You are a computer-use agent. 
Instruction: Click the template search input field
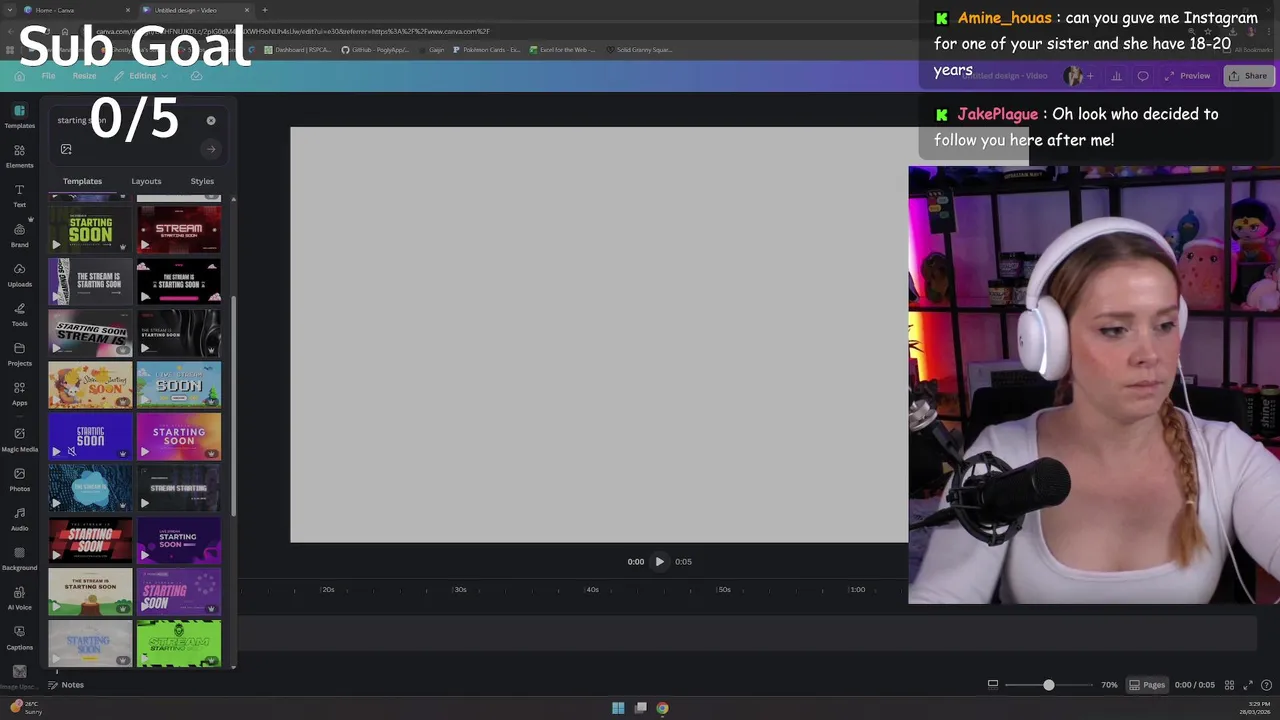click(x=125, y=120)
